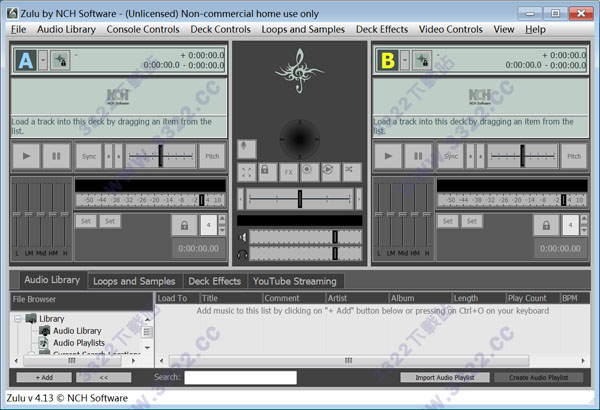600x410 pixels.
Task: Pause the track on Deck A
Action: coord(56,156)
